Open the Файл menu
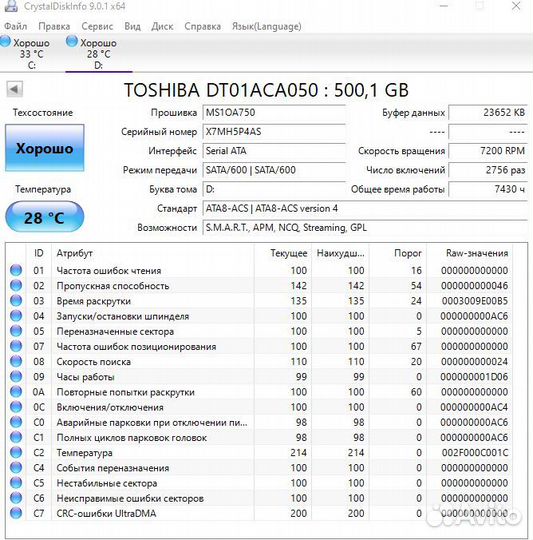Image resolution: width=533 pixels, height=540 pixels. click(x=15, y=26)
